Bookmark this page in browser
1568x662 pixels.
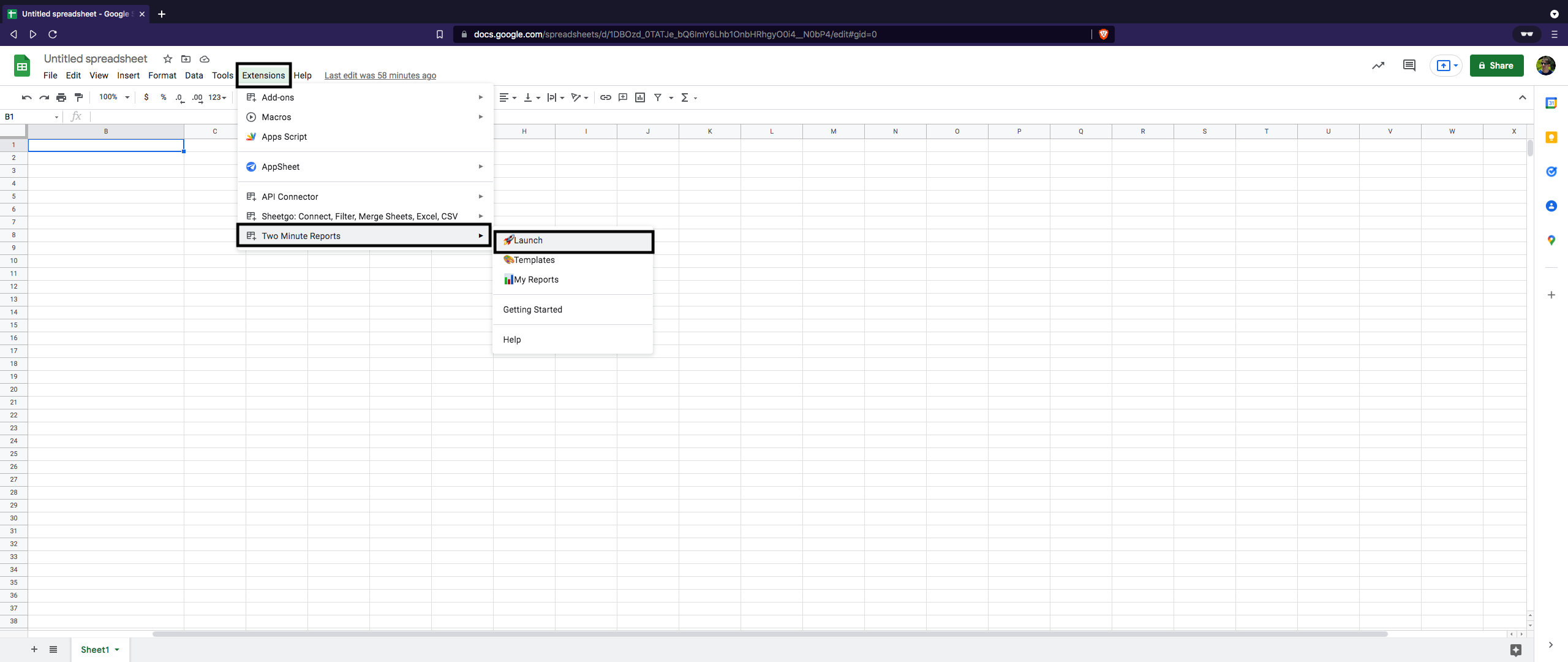[440, 34]
